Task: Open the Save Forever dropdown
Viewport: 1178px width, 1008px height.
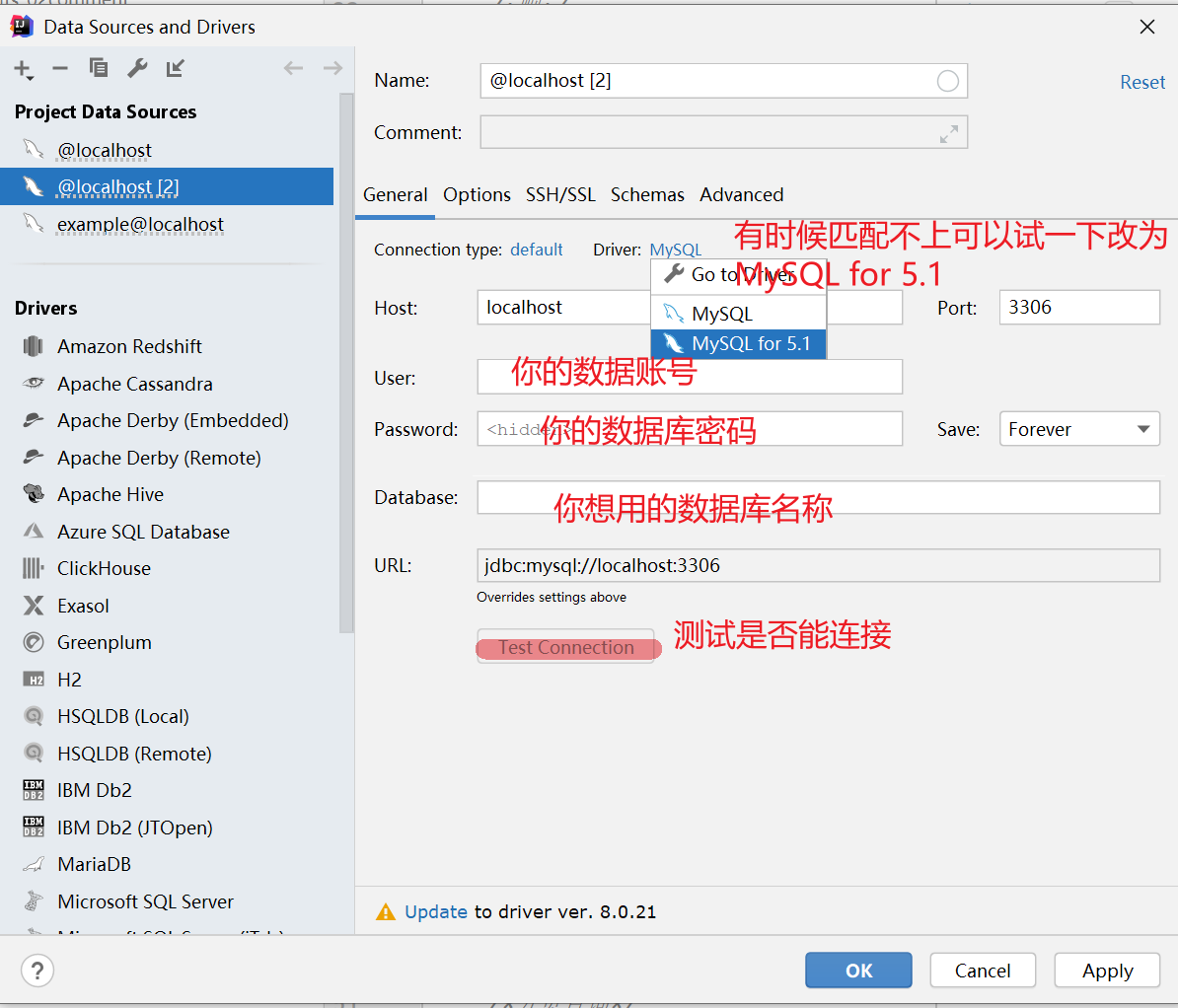Action: (x=1079, y=429)
